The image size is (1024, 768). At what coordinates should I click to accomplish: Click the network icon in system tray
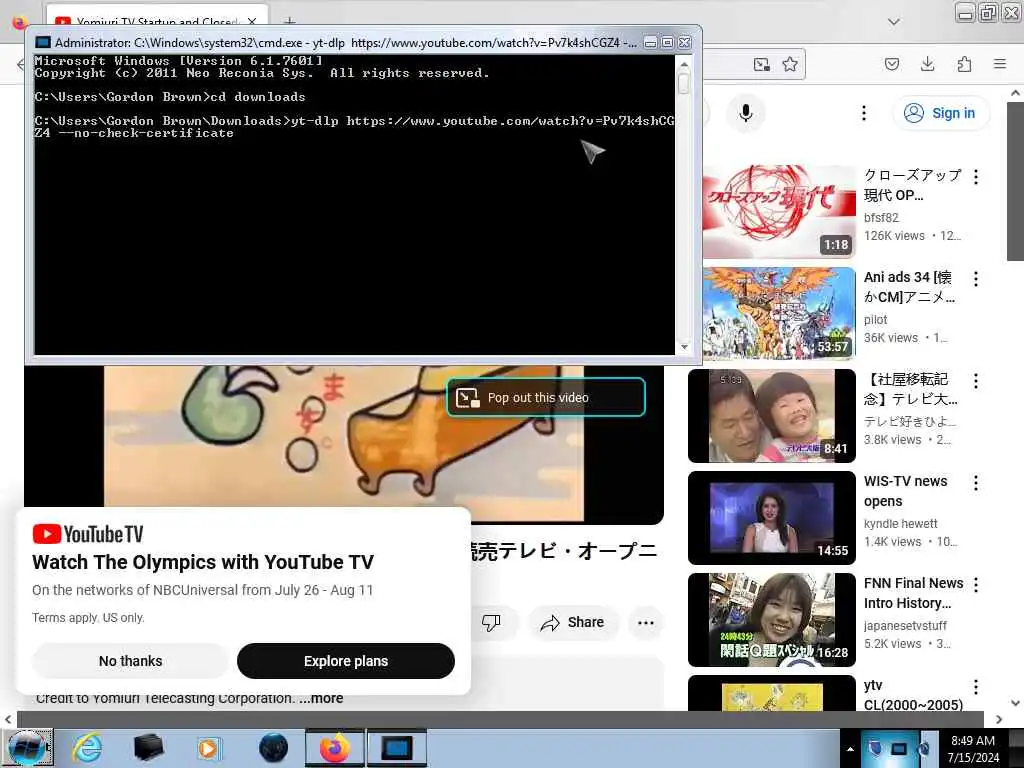pos(899,749)
